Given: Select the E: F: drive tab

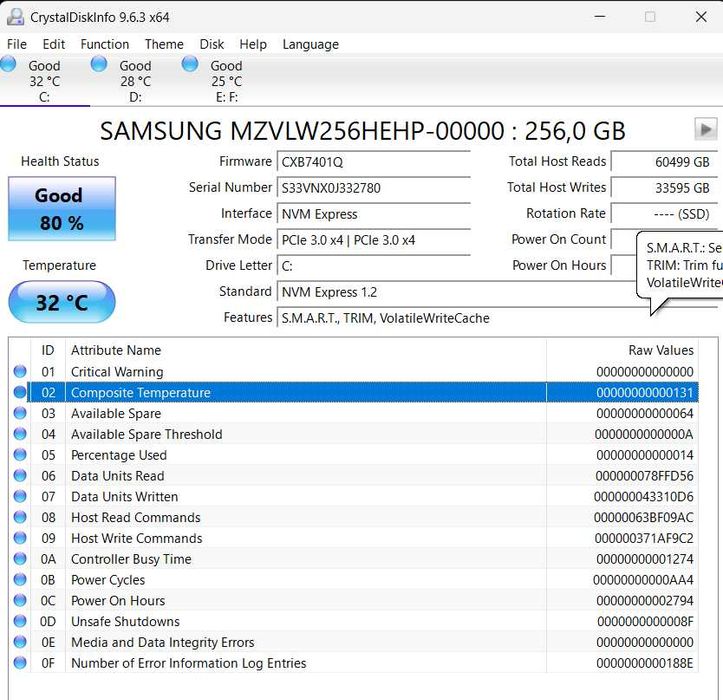Looking at the screenshot, I should click(x=226, y=81).
